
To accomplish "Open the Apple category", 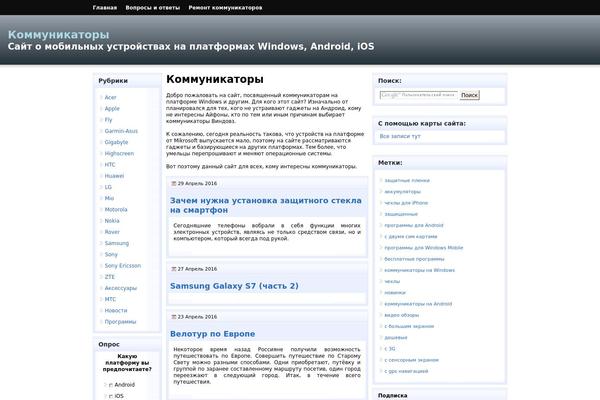I will pyautogui.click(x=112, y=109).
